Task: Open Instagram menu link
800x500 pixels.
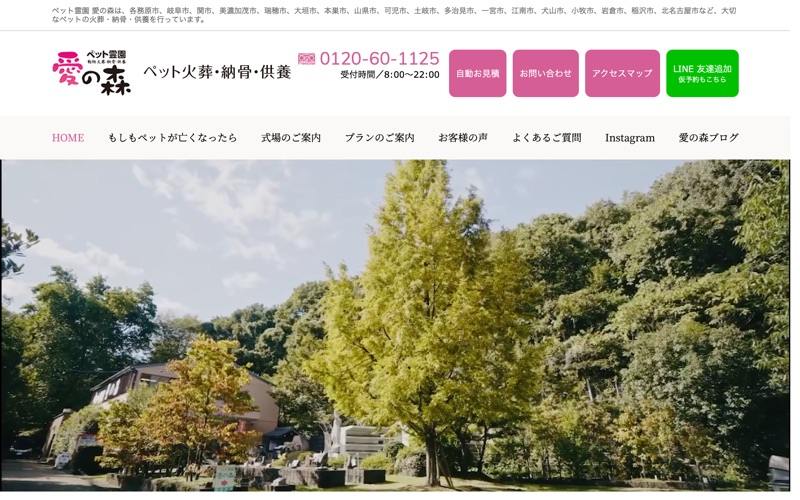Action: 630,138
